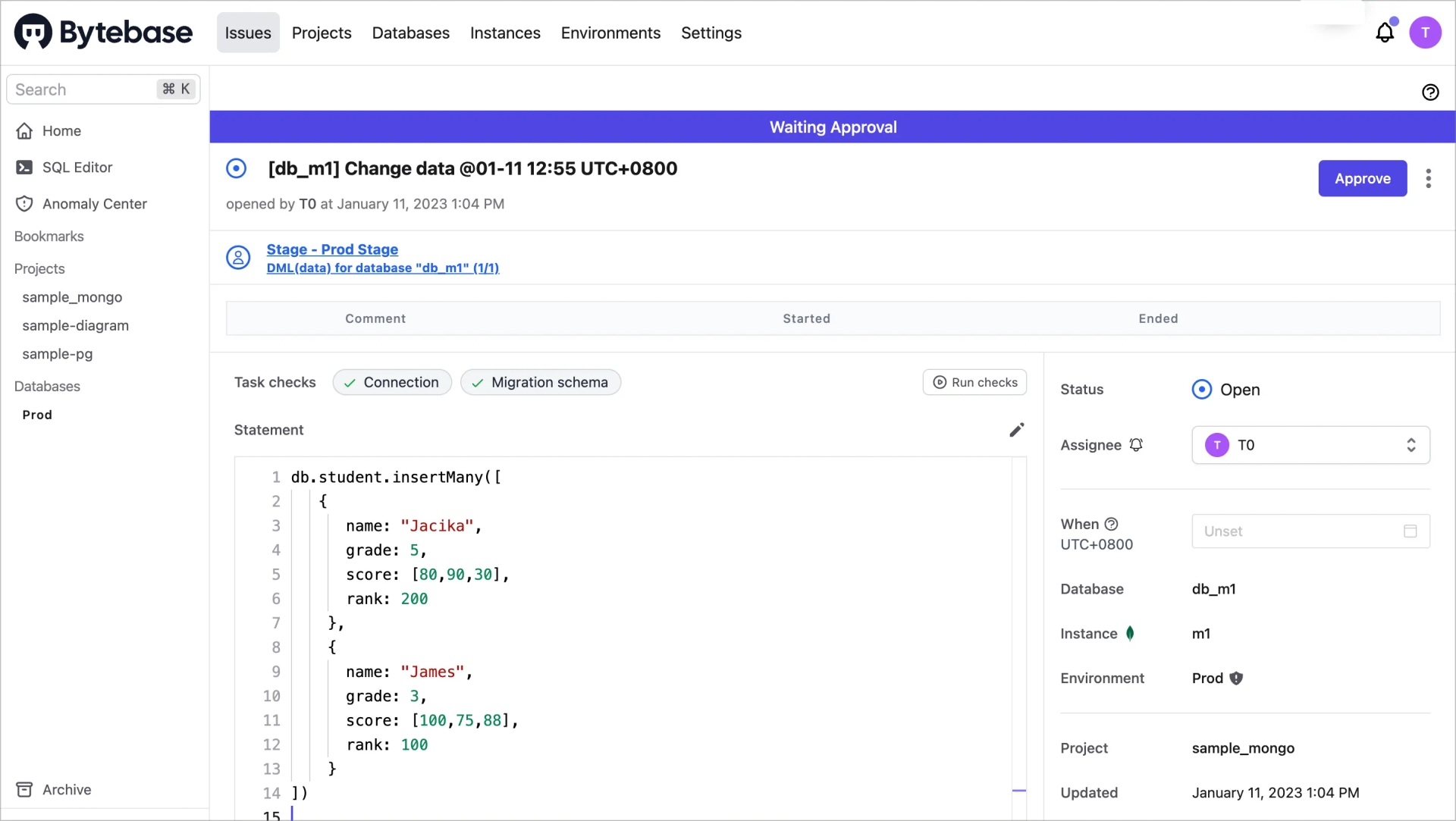Click the edit pencil icon on Statement
This screenshot has width=1456, height=821.
(x=1016, y=430)
